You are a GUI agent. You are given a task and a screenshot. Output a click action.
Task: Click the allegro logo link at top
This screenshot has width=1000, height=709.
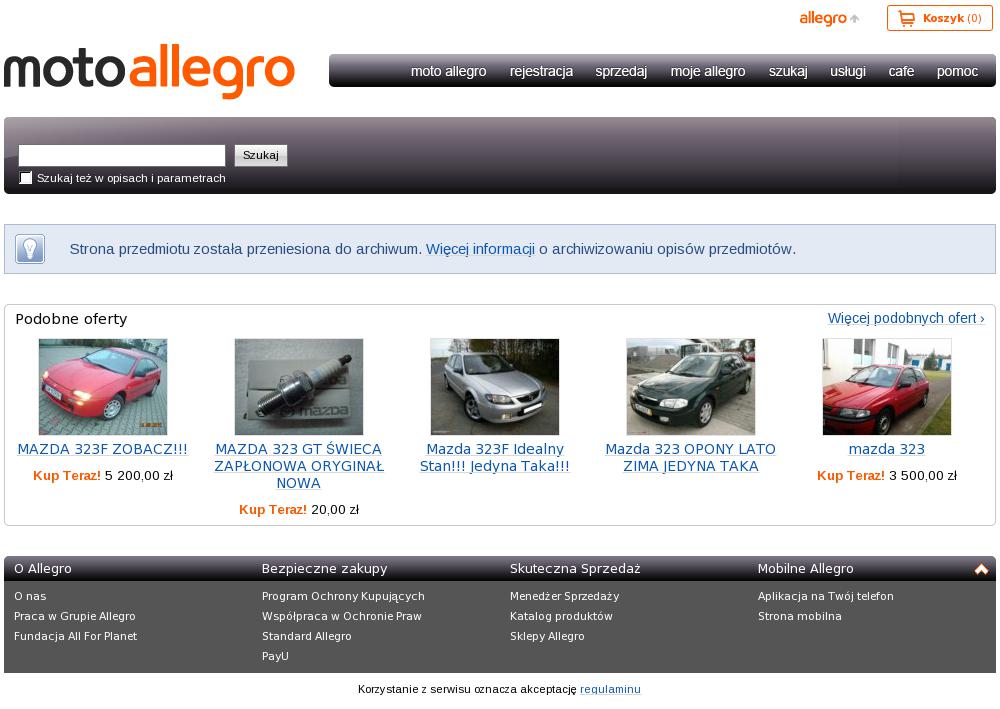[x=829, y=18]
